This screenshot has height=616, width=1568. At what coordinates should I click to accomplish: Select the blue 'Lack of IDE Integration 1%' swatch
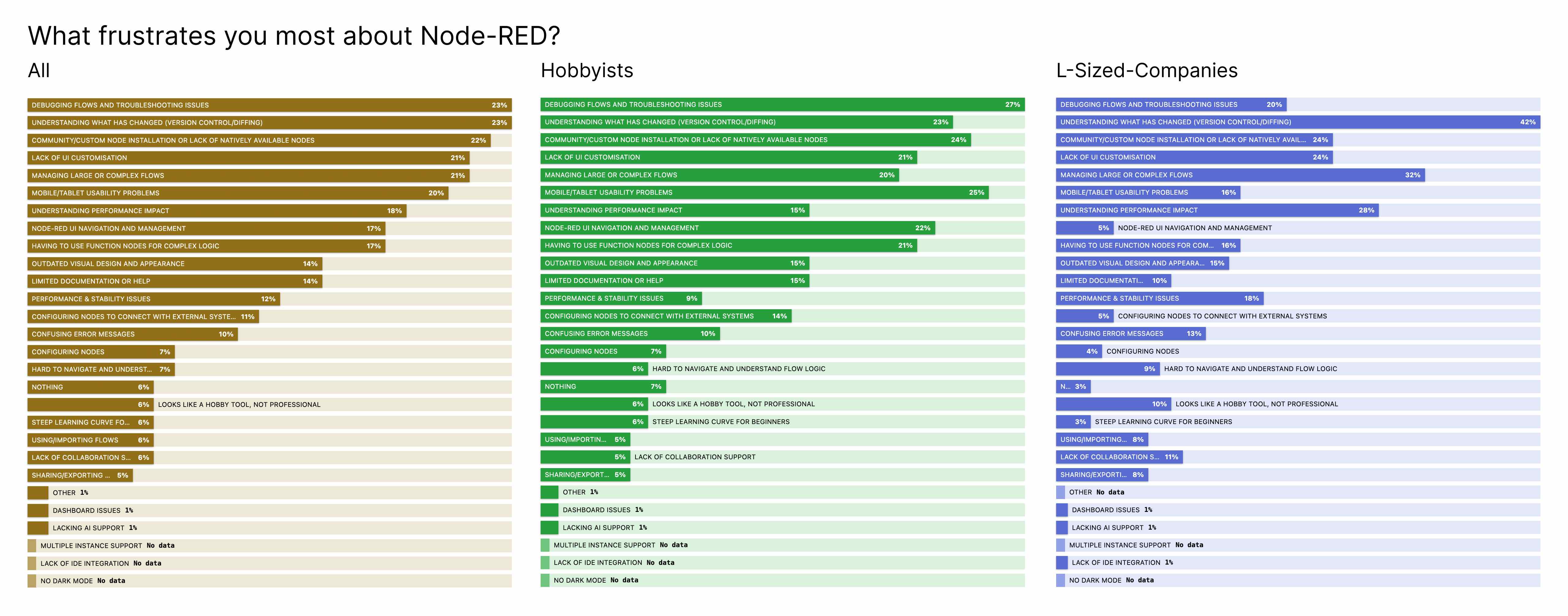point(1062,563)
